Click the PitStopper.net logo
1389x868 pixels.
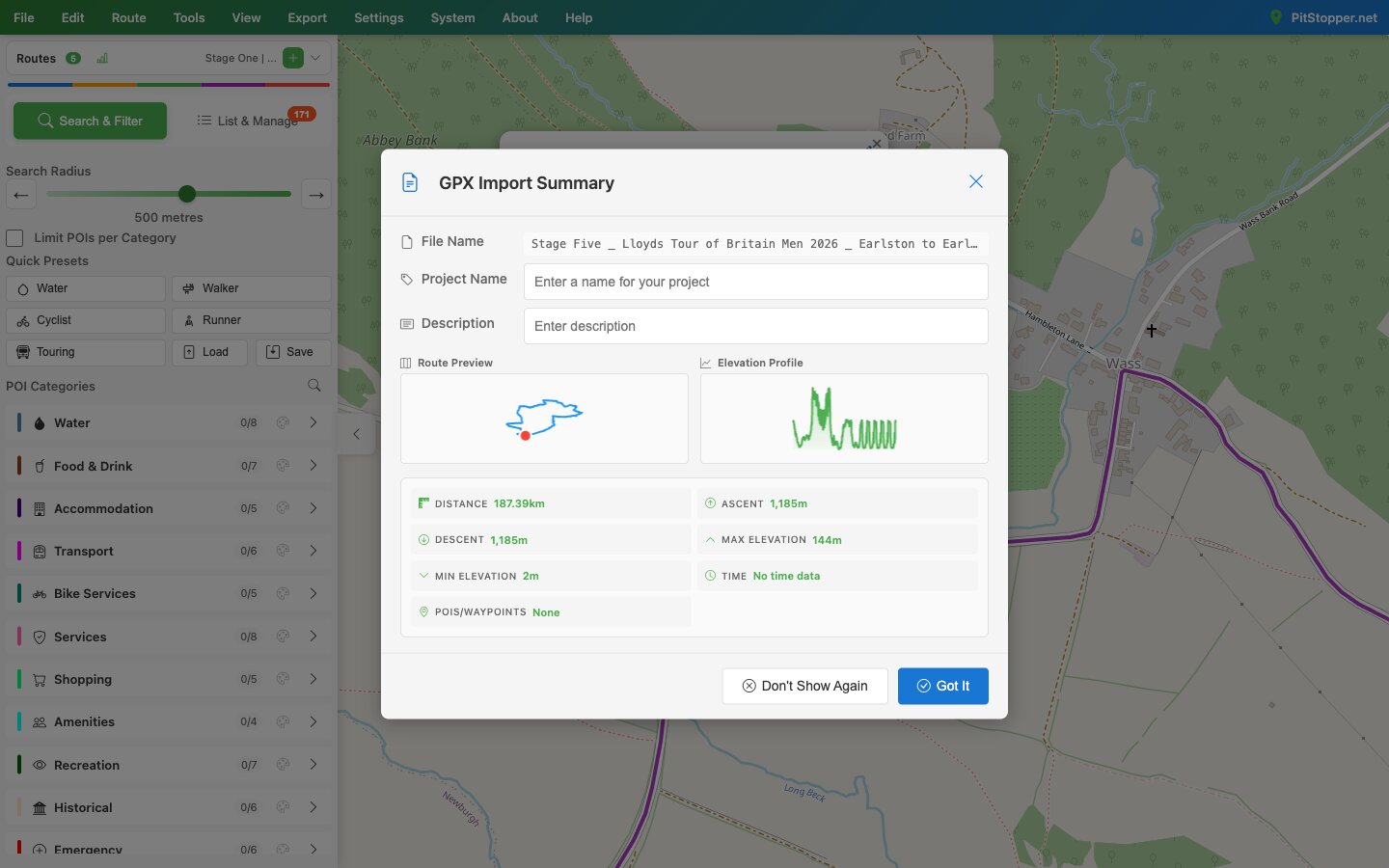coord(1323,17)
